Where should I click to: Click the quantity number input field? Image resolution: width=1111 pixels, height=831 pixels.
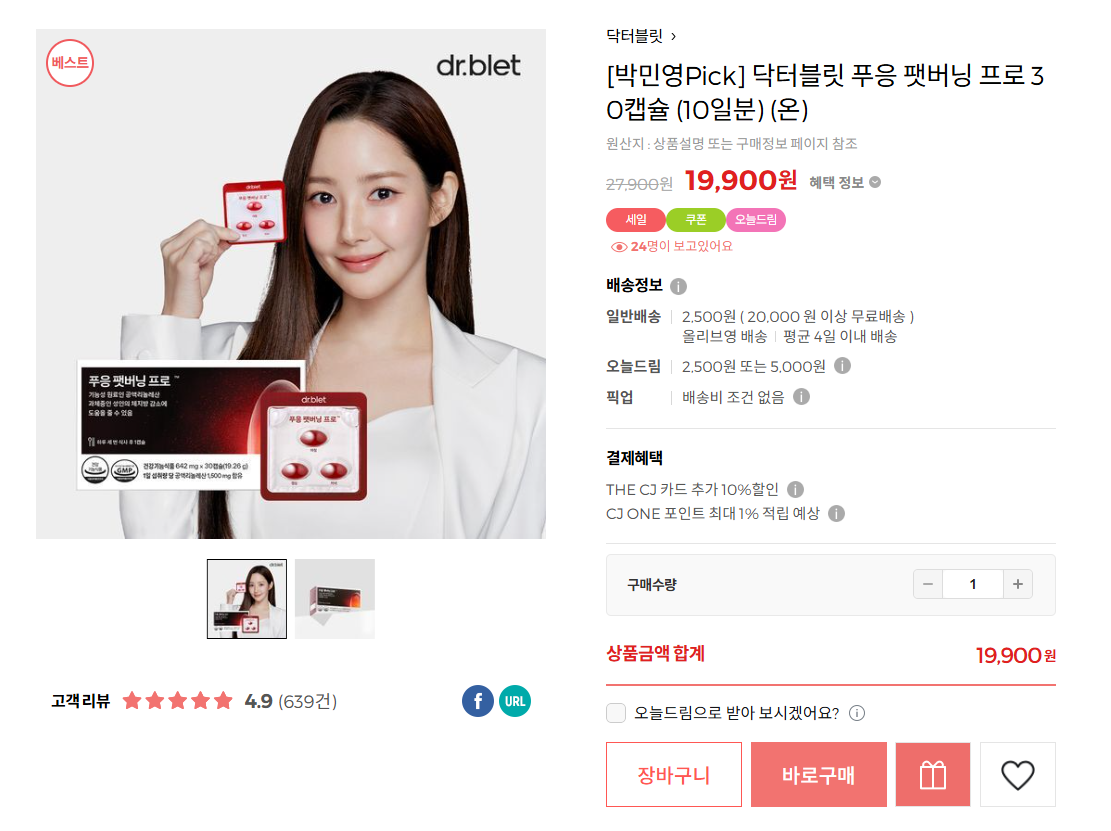(973, 584)
